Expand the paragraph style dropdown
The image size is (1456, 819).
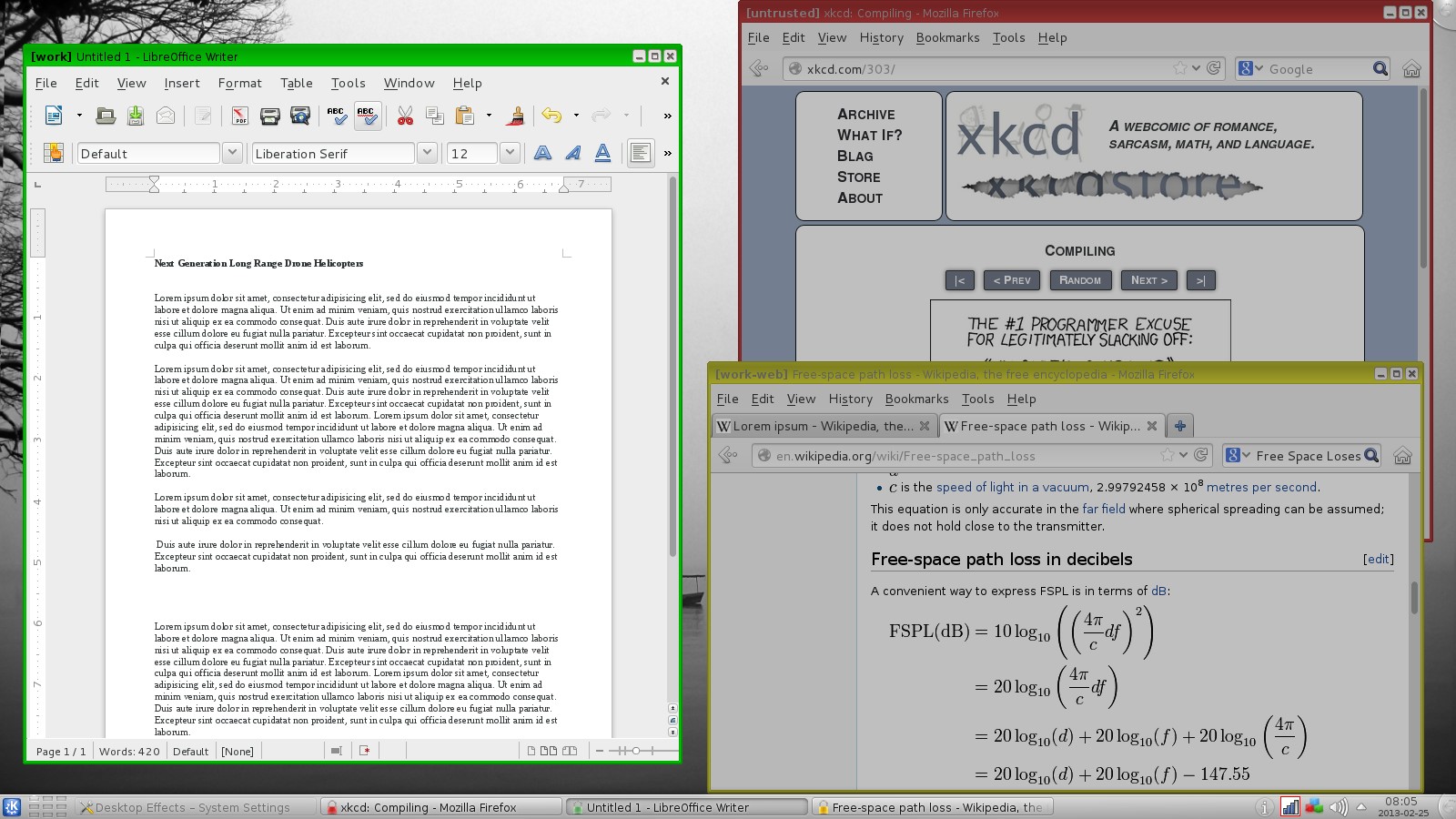(x=232, y=153)
